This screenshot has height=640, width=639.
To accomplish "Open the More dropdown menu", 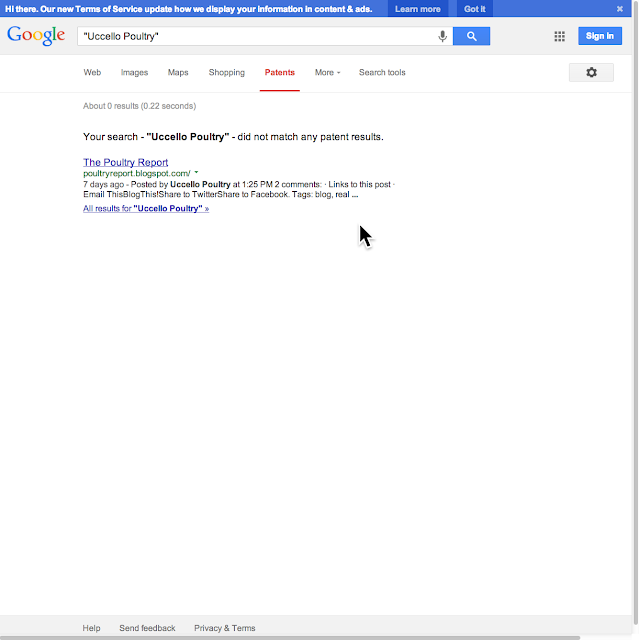I will tap(327, 73).
